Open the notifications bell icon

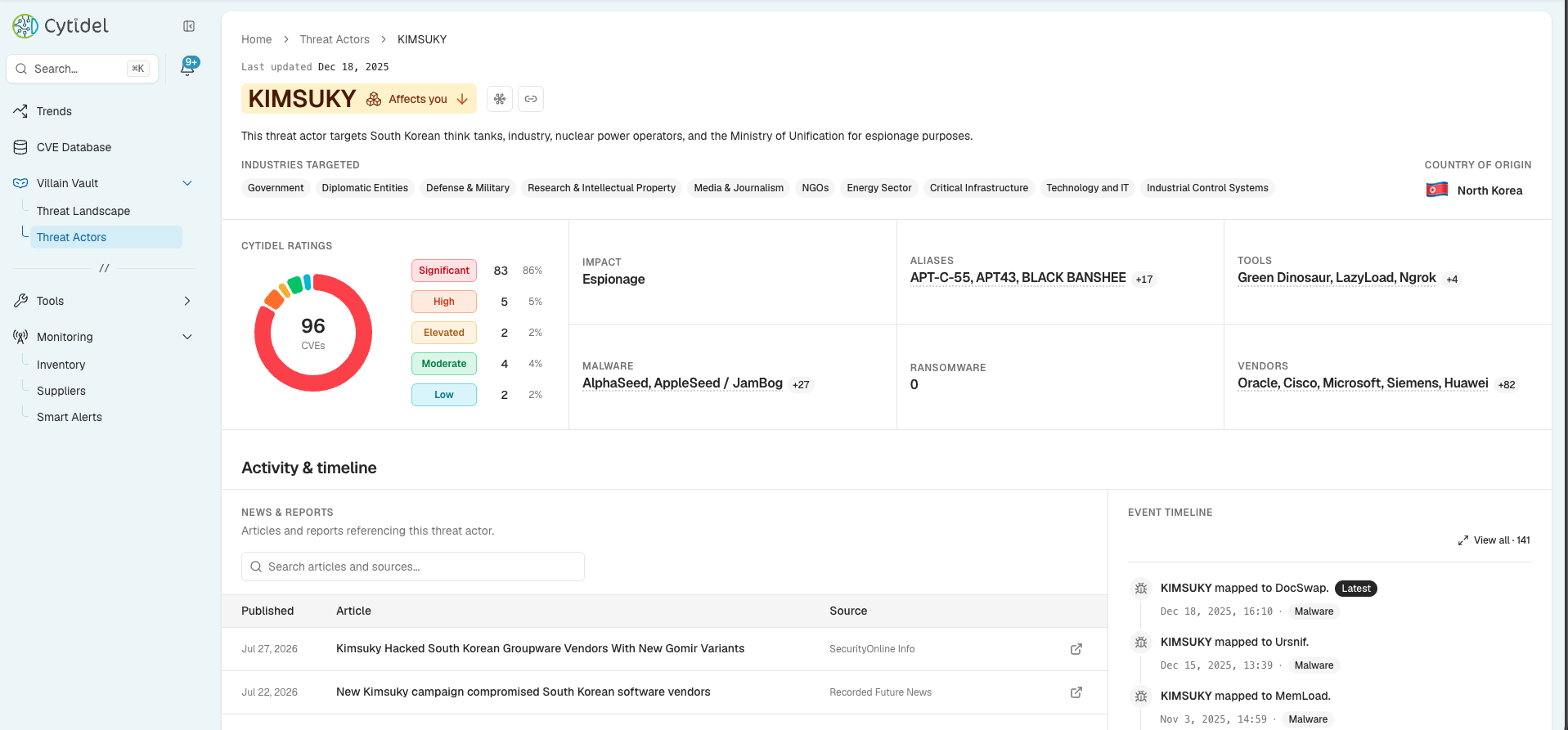[187, 69]
